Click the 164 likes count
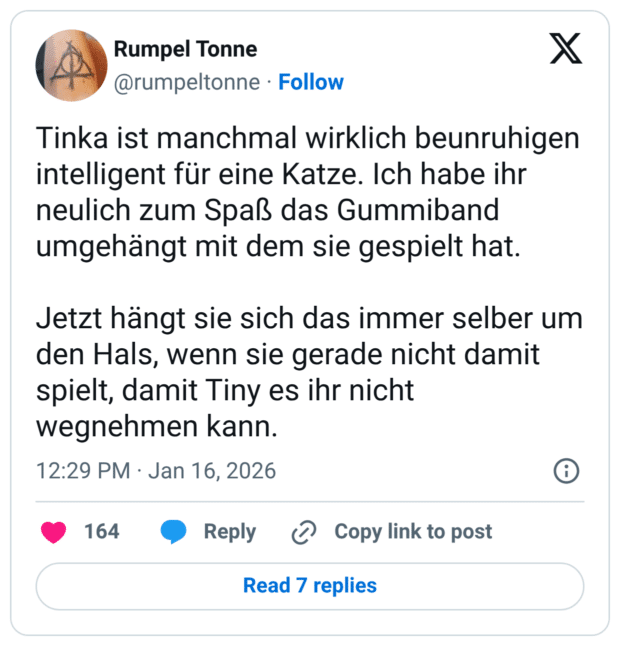Viewport: 620px width, 646px height. click(101, 532)
